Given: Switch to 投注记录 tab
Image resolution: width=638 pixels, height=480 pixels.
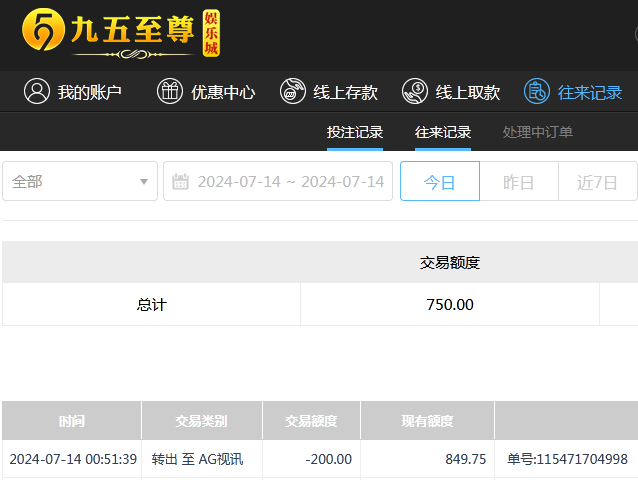Looking at the screenshot, I should pyautogui.click(x=355, y=132).
